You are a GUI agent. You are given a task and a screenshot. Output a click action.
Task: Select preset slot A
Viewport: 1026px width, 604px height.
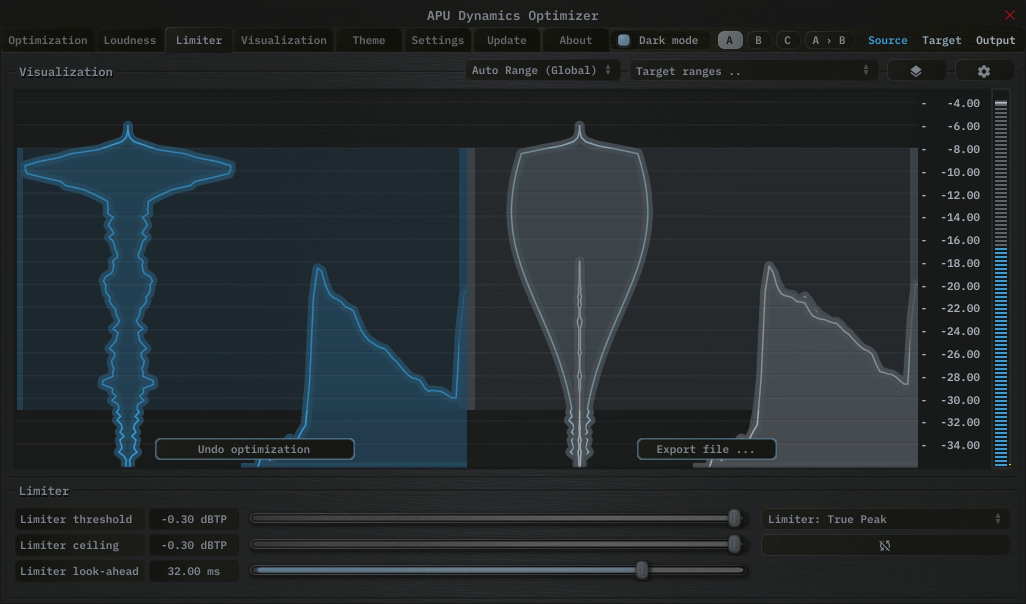[x=730, y=40]
